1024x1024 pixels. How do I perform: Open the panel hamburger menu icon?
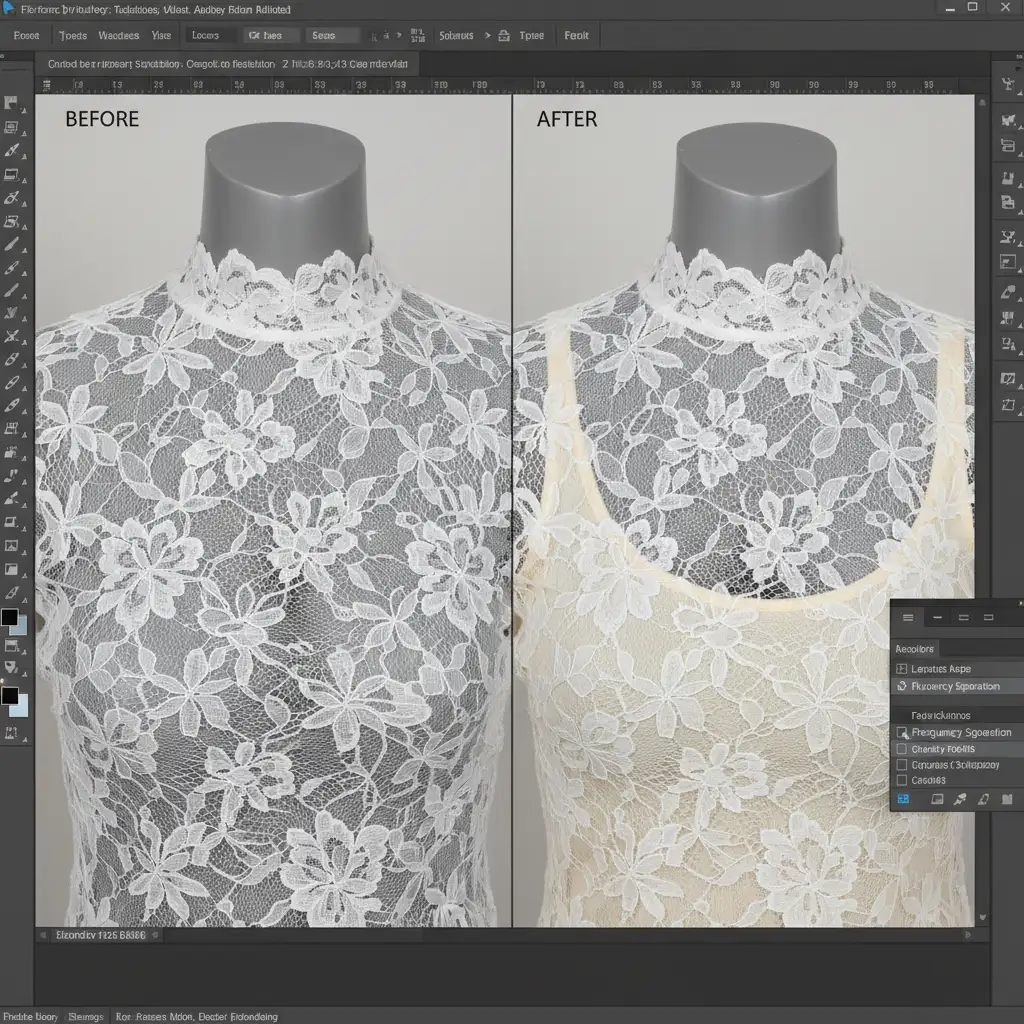click(x=907, y=618)
